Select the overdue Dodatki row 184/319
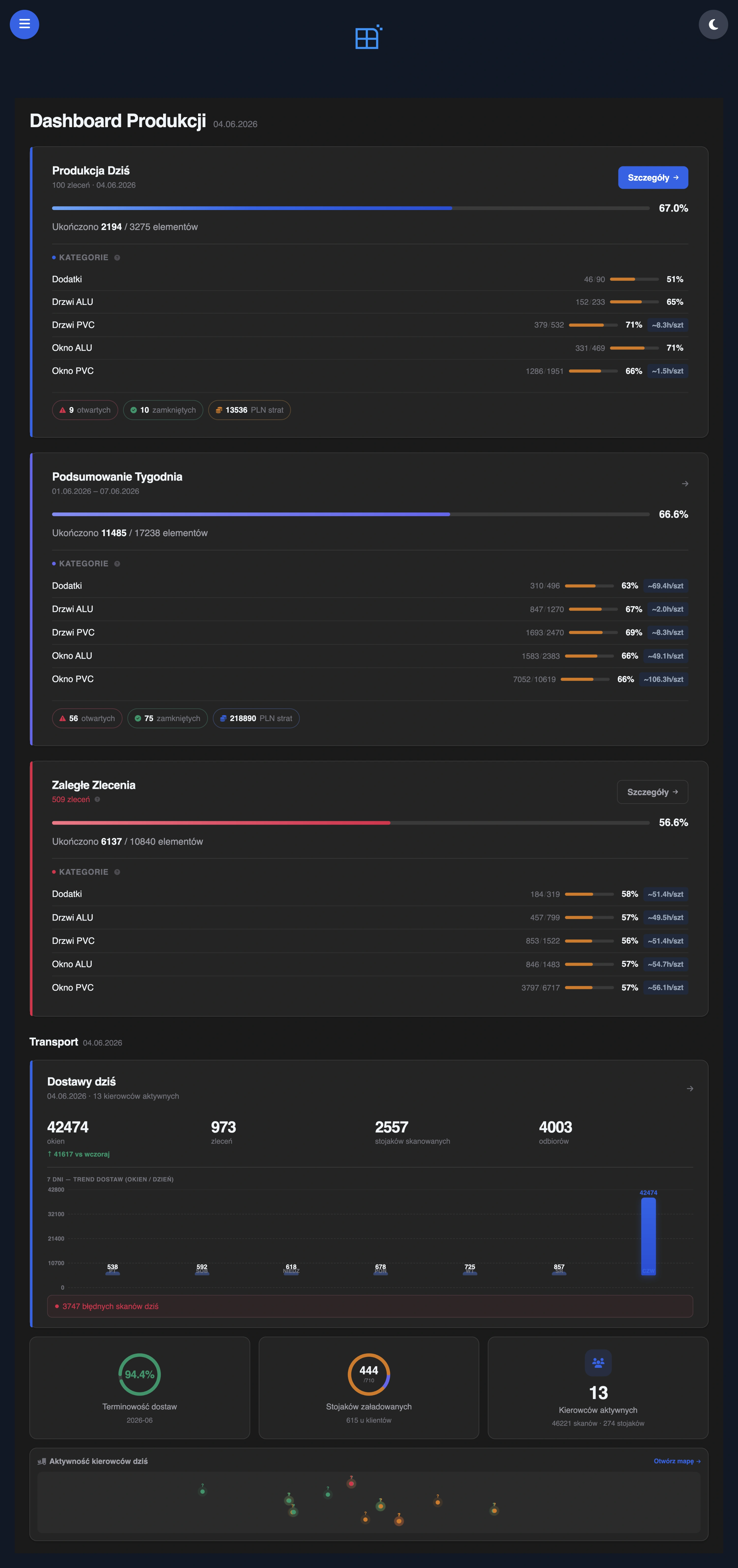The width and height of the screenshot is (738, 1568). (x=370, y=894)
